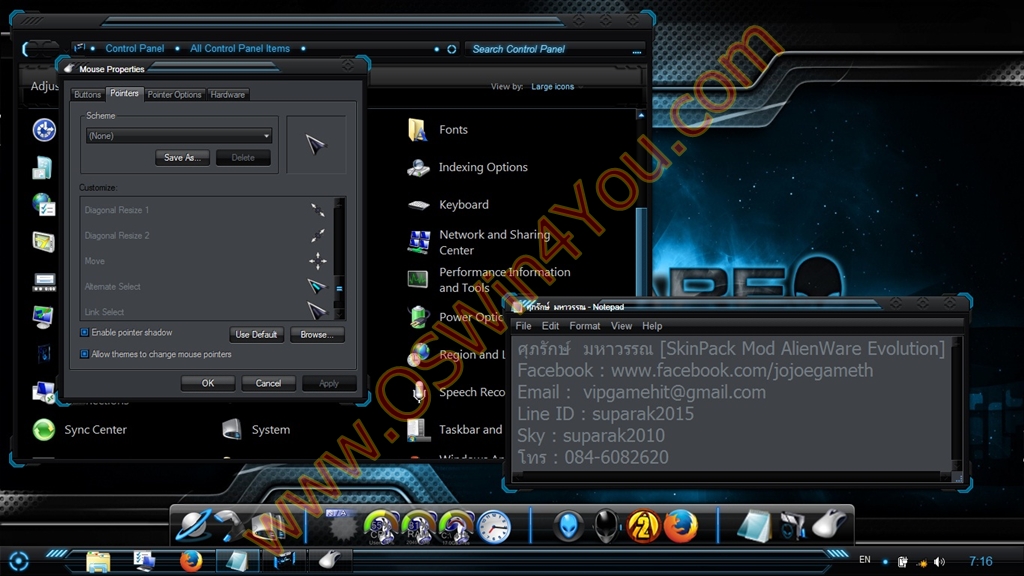Click the Start orb button
This screenshot has height=576, width=1024.
[x=19, y=560]
